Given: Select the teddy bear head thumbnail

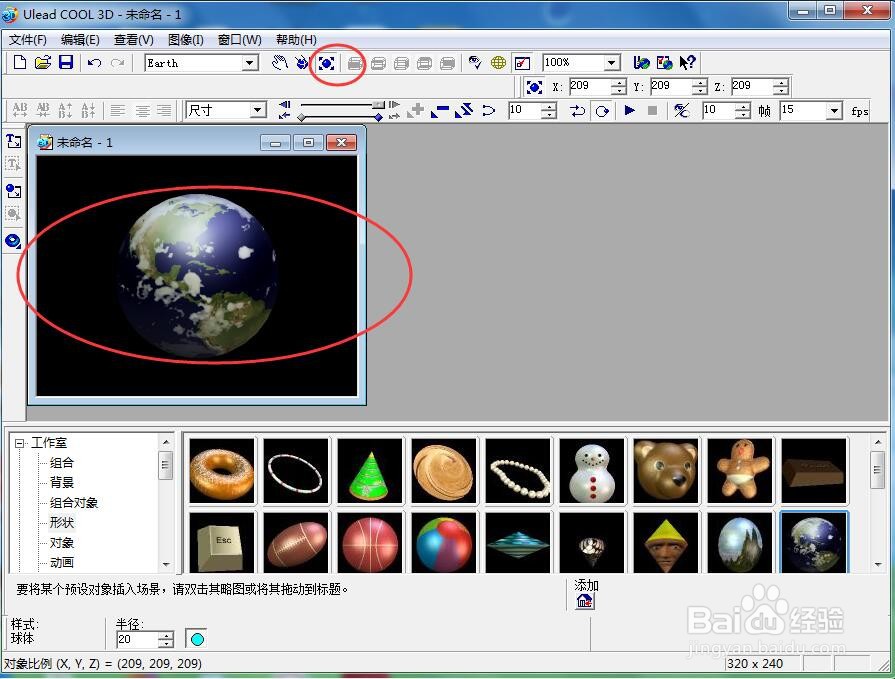Looking at the screenshot, I should 666,471.
